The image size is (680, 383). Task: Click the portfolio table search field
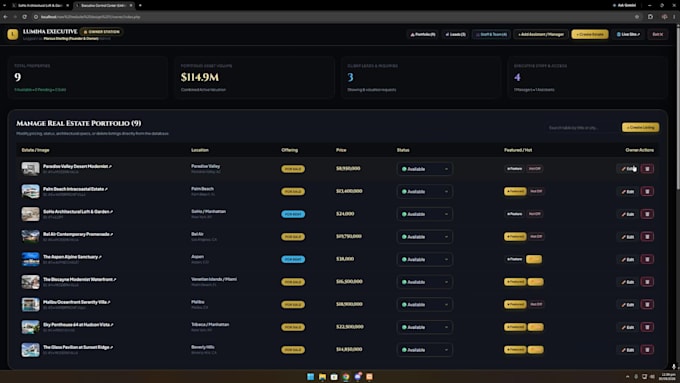[582, 128]
